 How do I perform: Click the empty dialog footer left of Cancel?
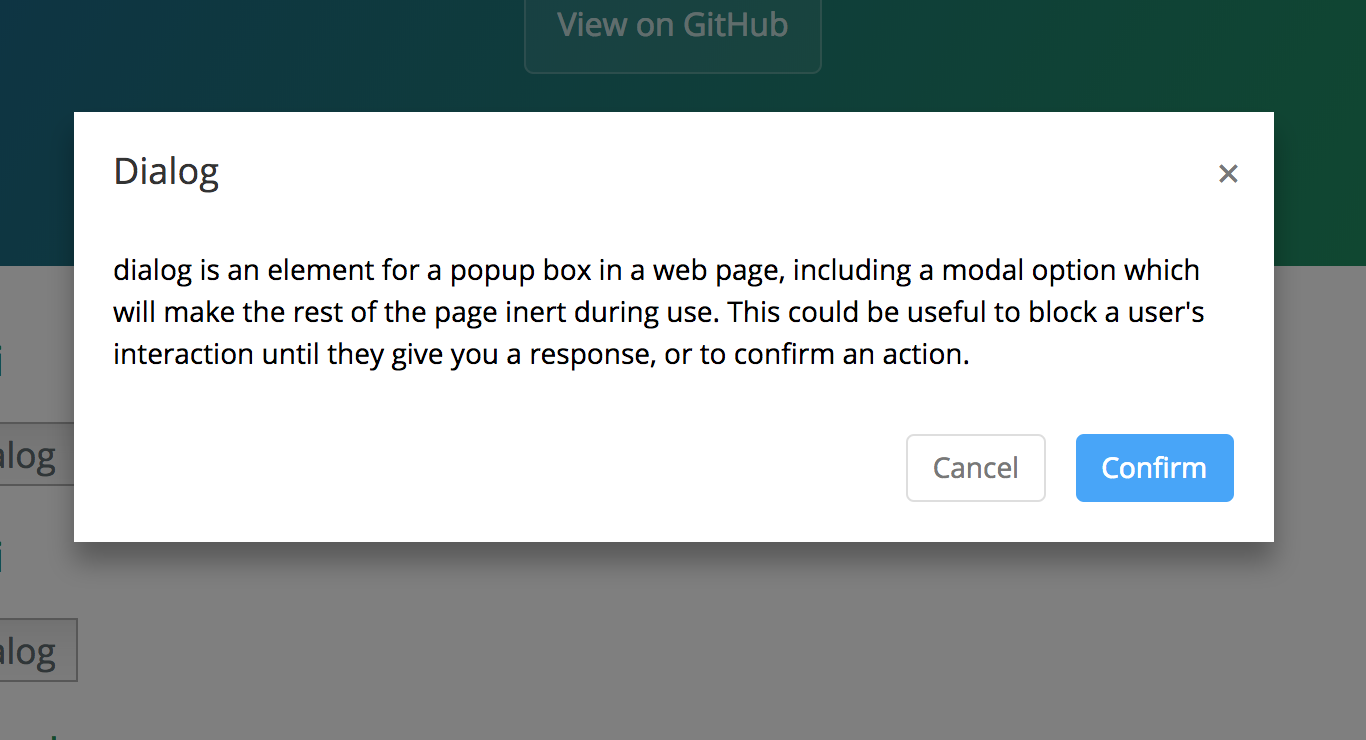click(500, 468)
